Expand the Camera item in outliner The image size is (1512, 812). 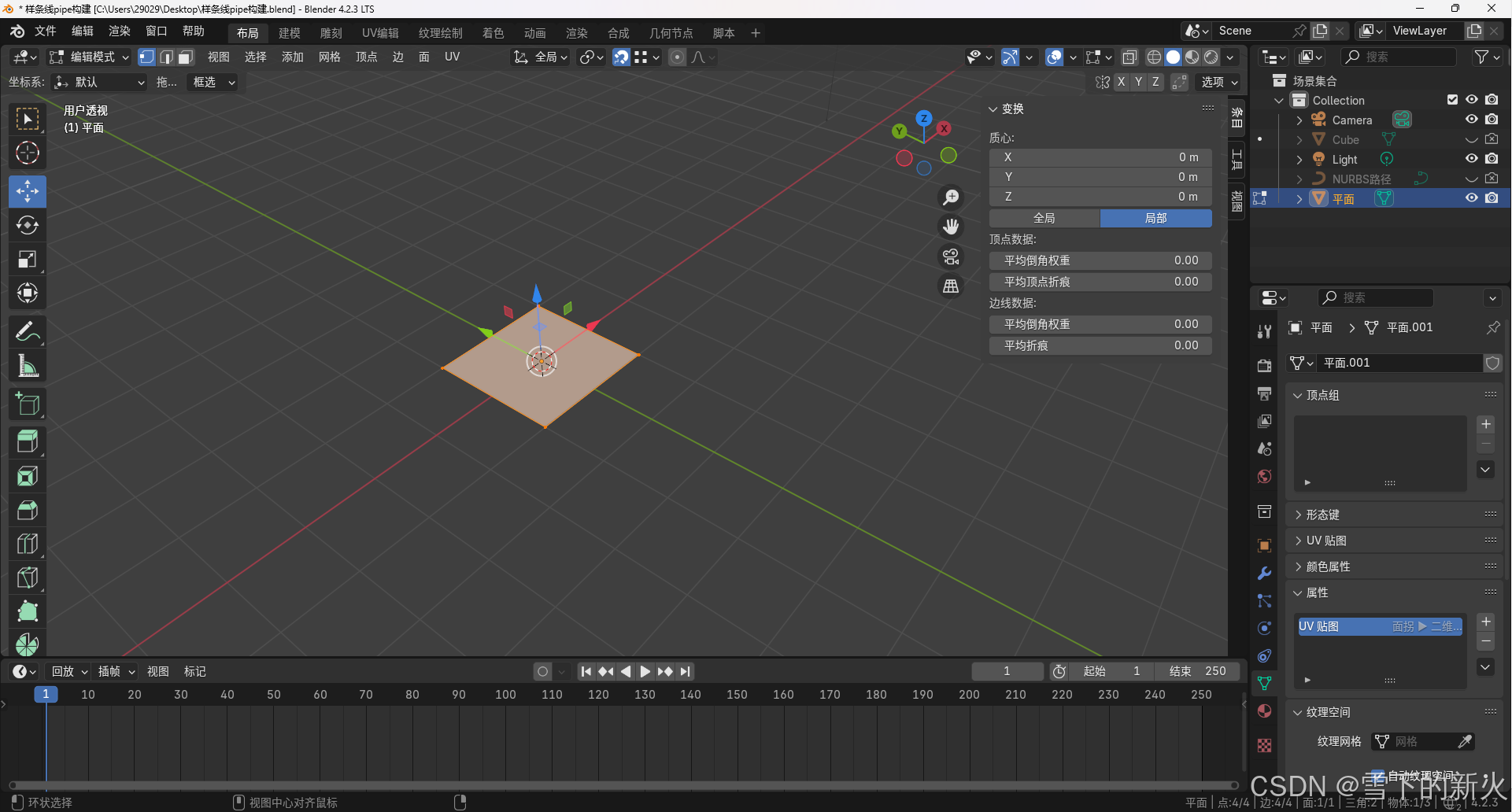click(x=1299, y=120)
